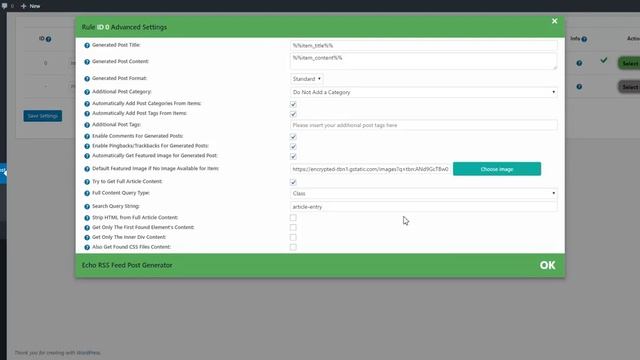The image size is (640, 360).
Task: Enable Also Get Found CSS Files Content
Action: coord(293,247)
